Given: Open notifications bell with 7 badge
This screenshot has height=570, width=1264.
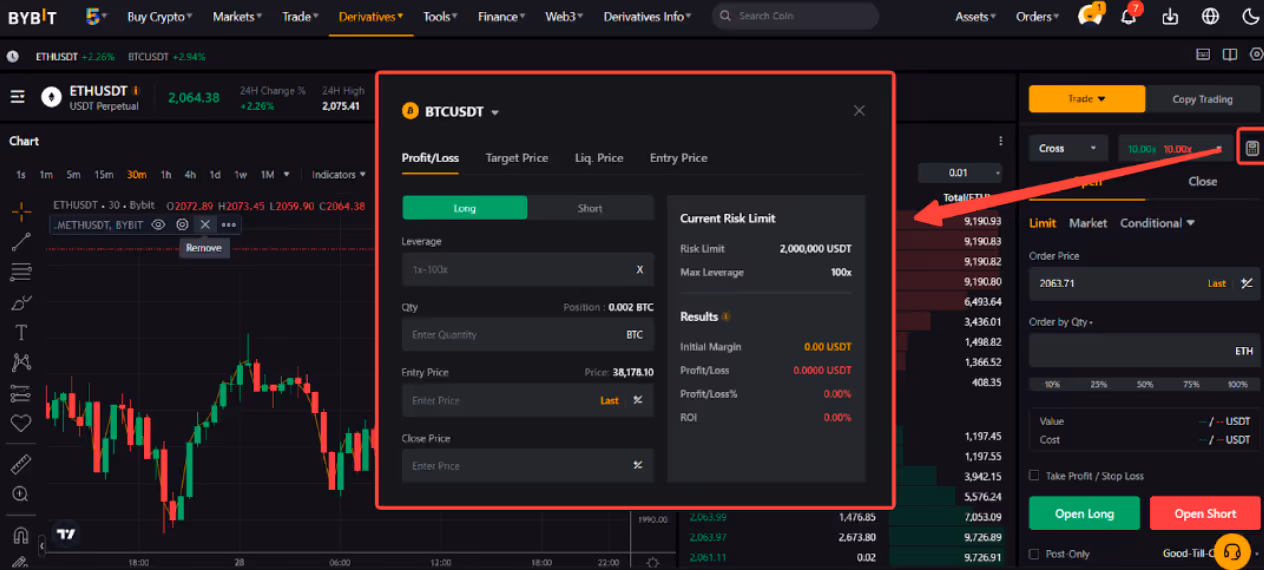Looking at the screenshot, I should (1130, 16).
